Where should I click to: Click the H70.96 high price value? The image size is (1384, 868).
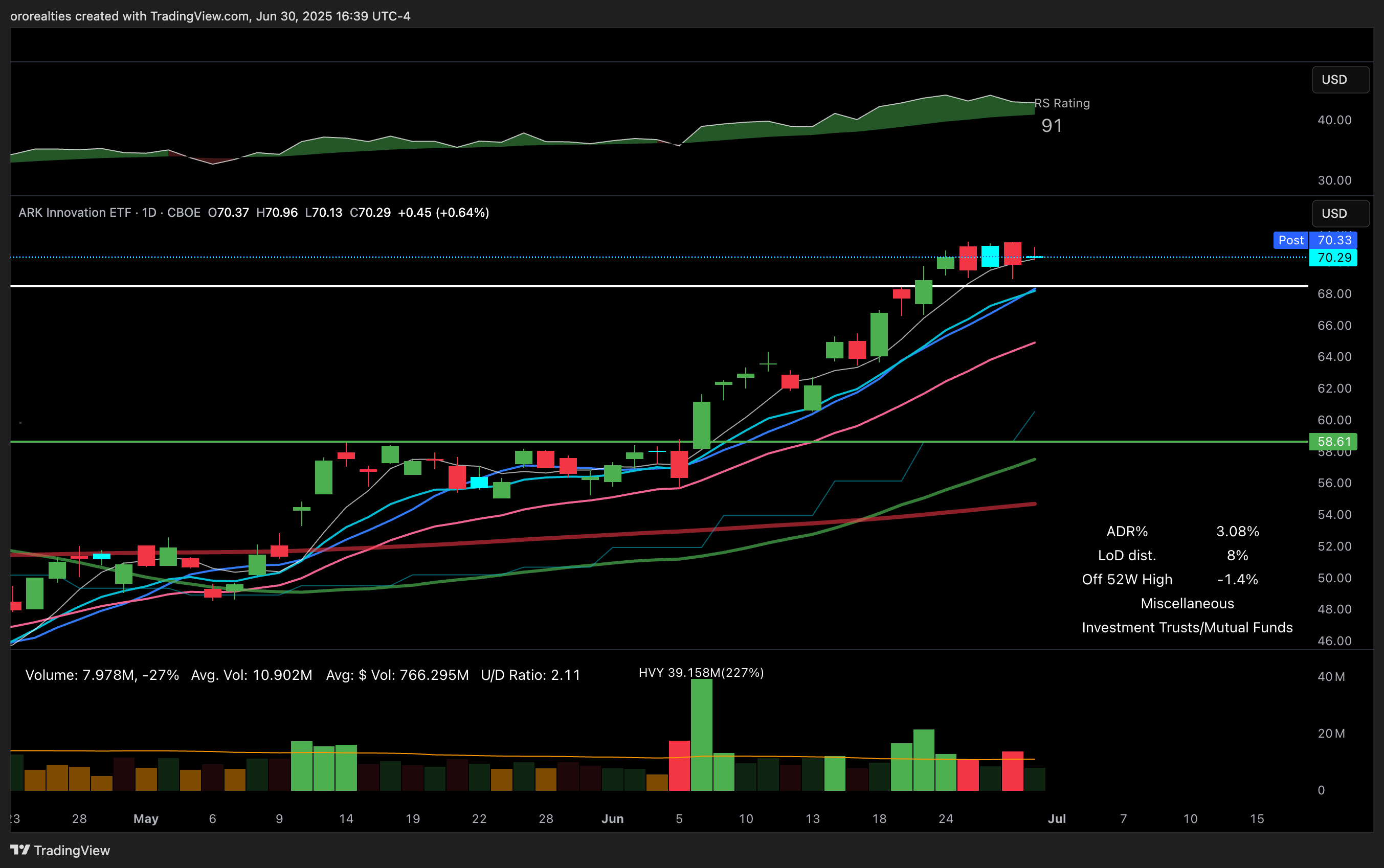[x=277, y=213]
